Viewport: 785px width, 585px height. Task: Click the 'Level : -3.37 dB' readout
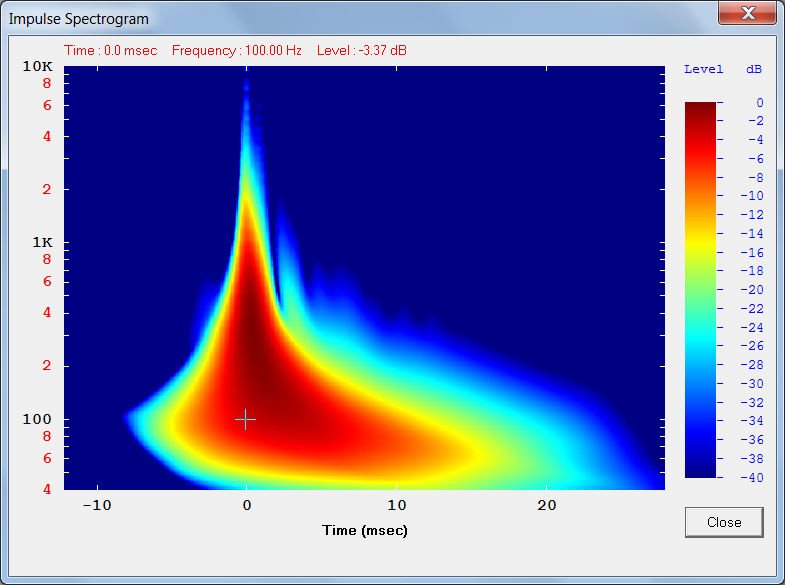pos(362,51)
